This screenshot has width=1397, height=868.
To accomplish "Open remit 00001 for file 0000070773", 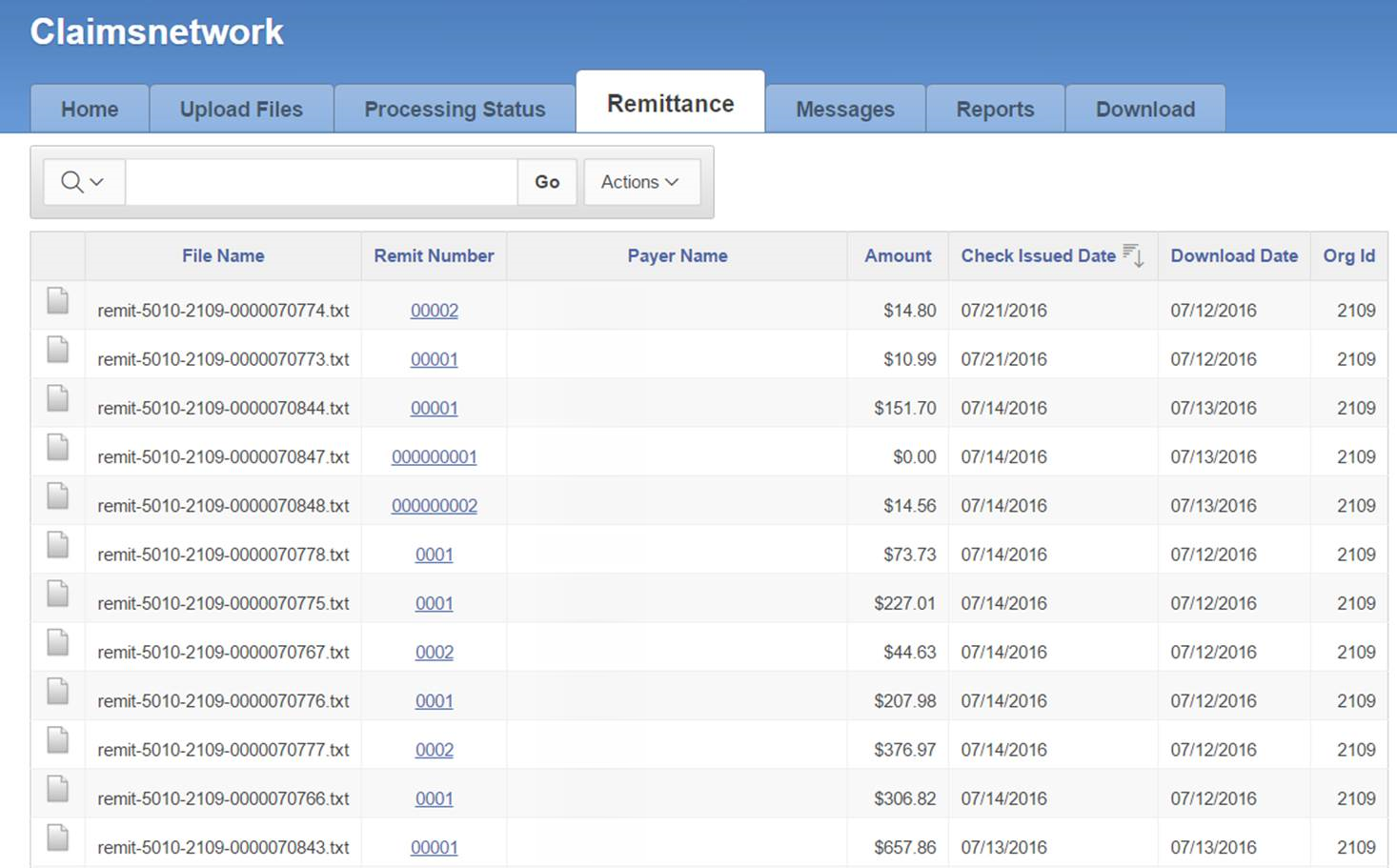I will coord(435,358).
